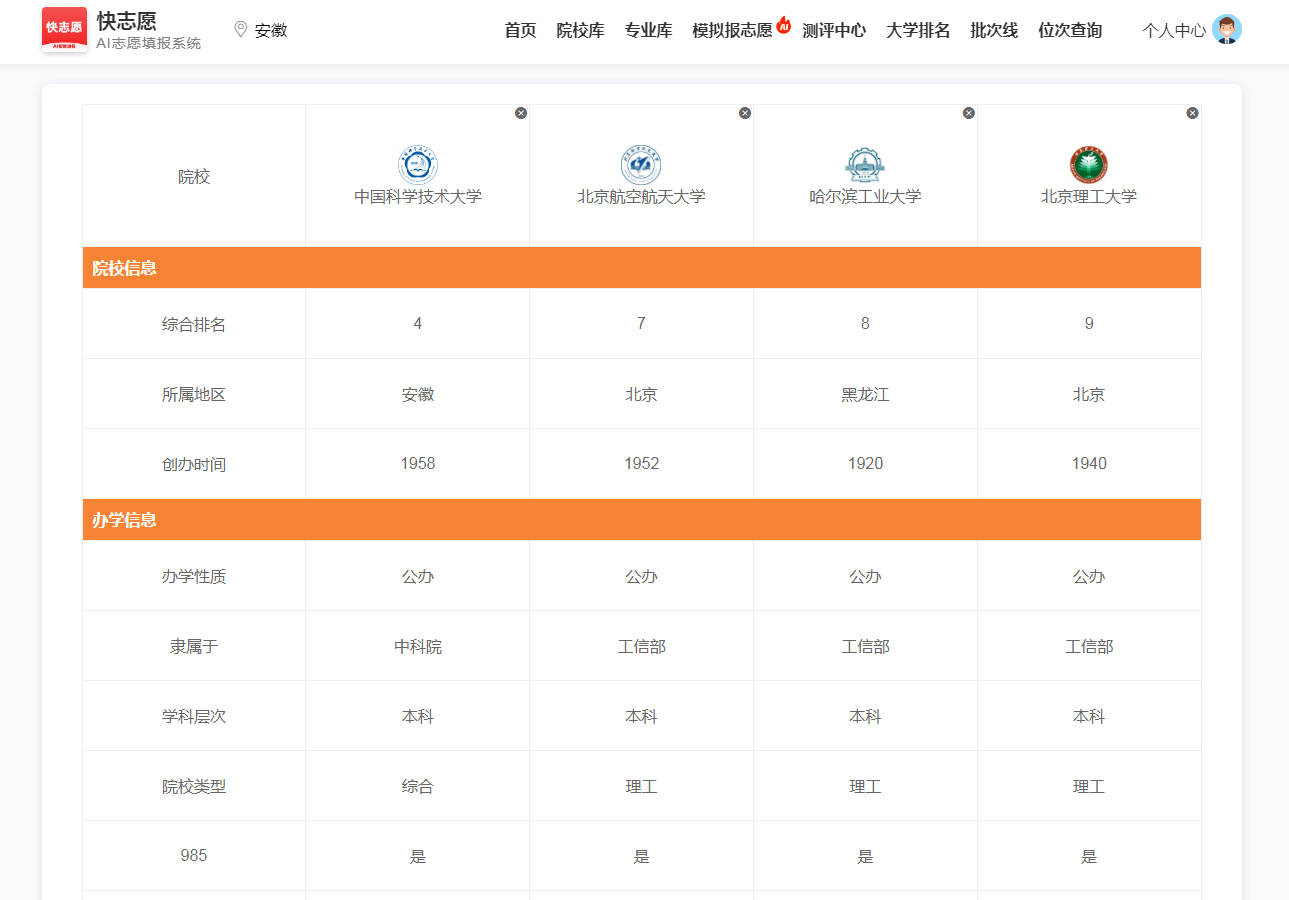Click the 综合 school type cell
The height and width of the screenshot is (900, 1289).
[418, 786]
